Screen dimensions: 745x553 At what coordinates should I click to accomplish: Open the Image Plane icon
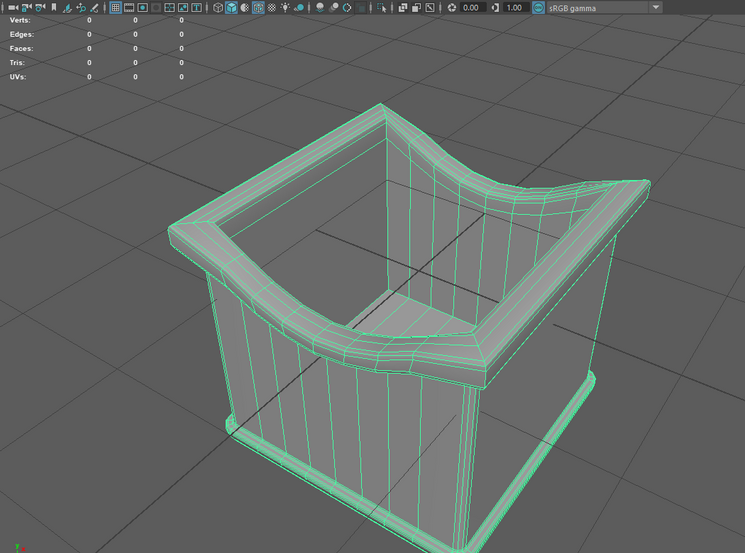[67, 8]
